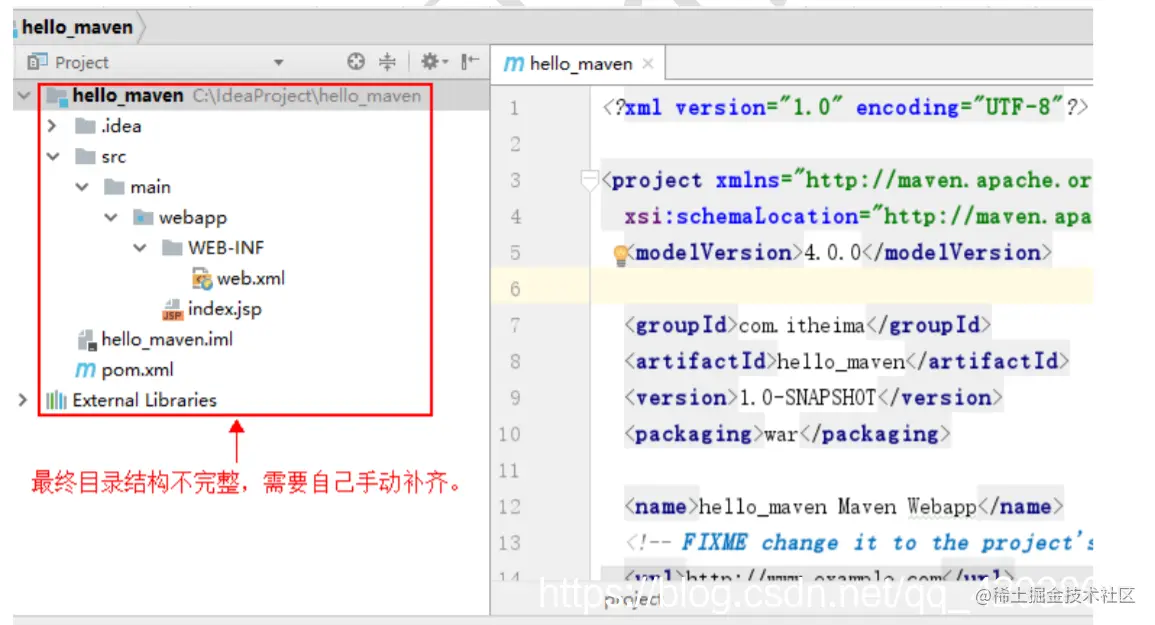Click the External Libraries bars icon

[56, 400]
